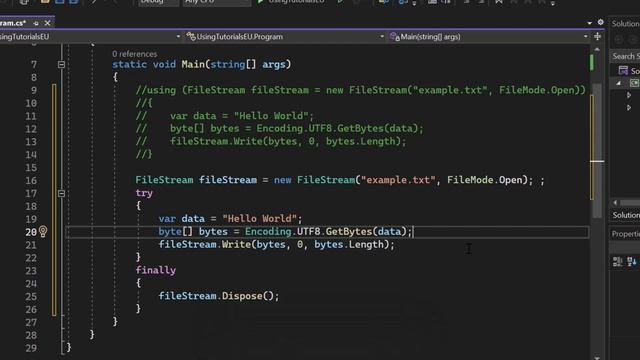Screen dimensions: 640x360
Task: Click "fileStream.Write" on line 21
Action: click(204, 244)
